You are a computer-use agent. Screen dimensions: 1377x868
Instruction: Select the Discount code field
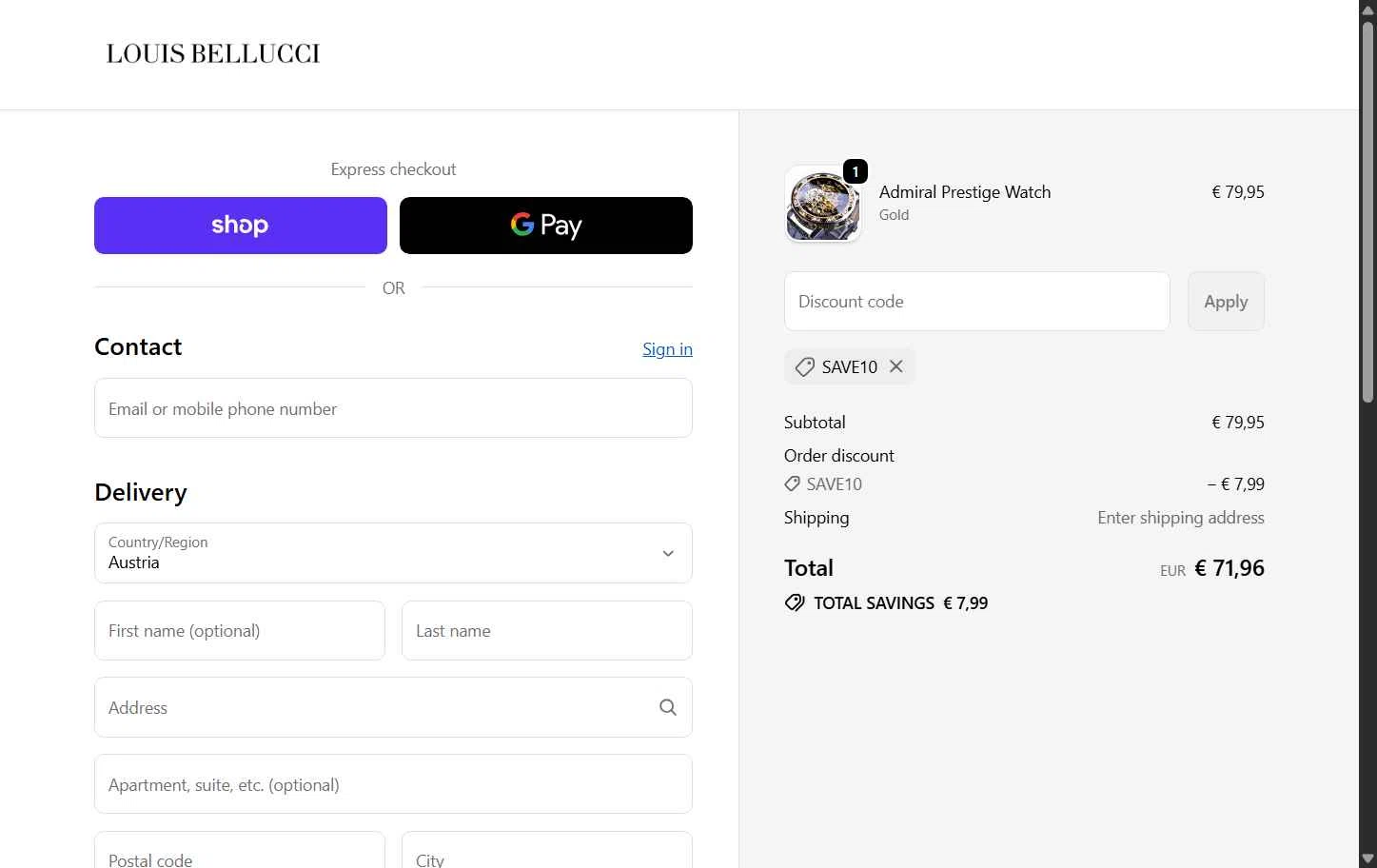click(x=977, y=302)
